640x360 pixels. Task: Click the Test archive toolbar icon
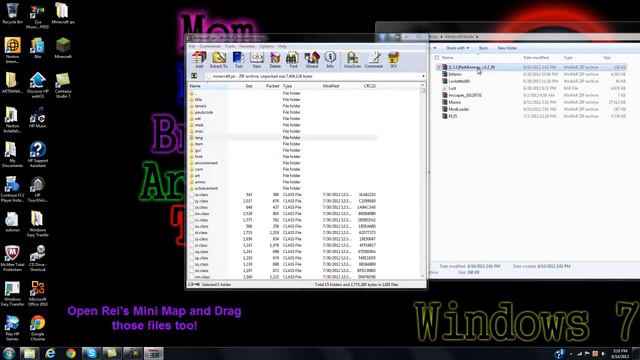(238, 60)
